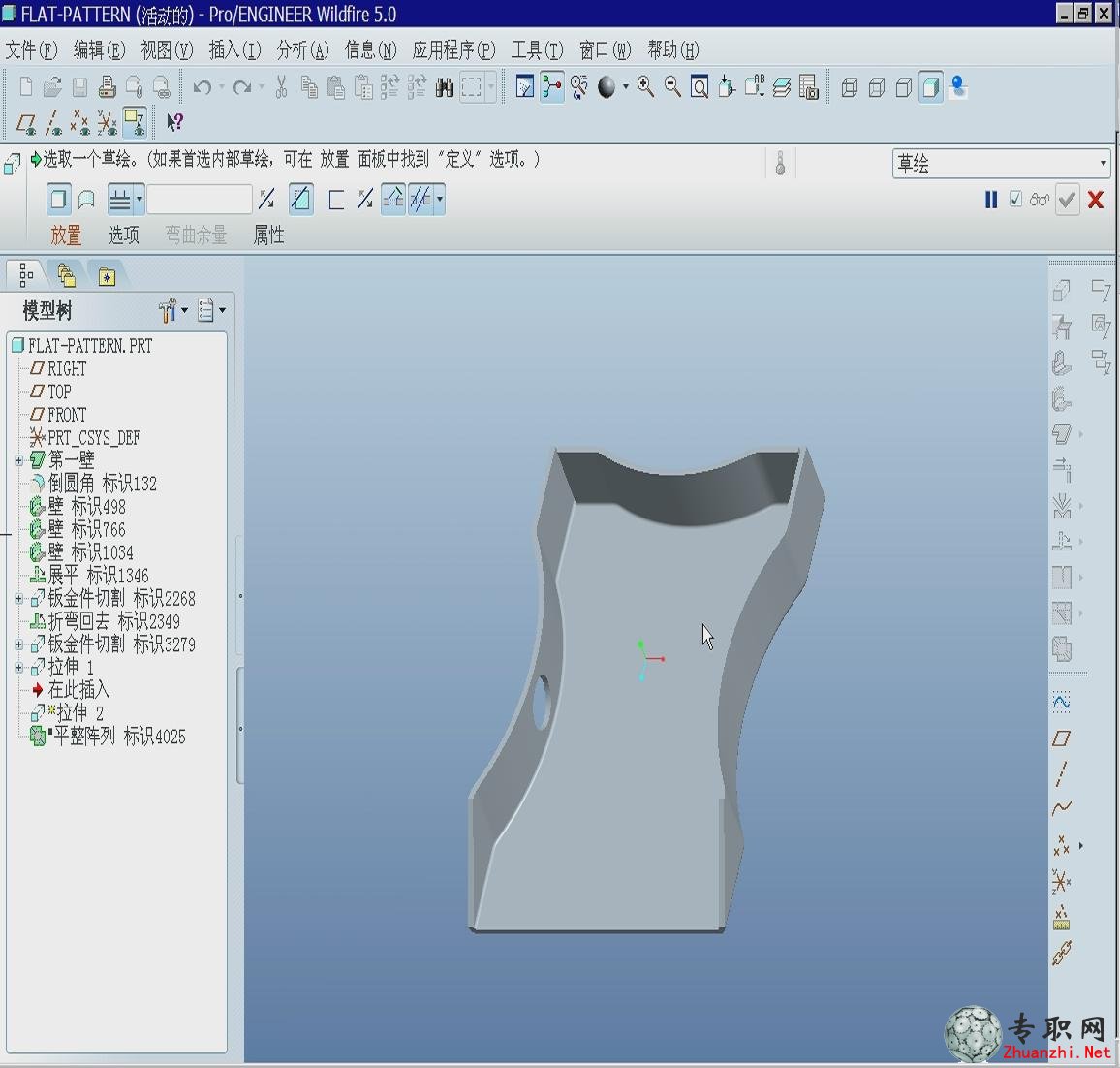The height and width of the screenshot is (1068, 1120).
Task: Open the 文件(F) menu
Action: tap(31, 50)
